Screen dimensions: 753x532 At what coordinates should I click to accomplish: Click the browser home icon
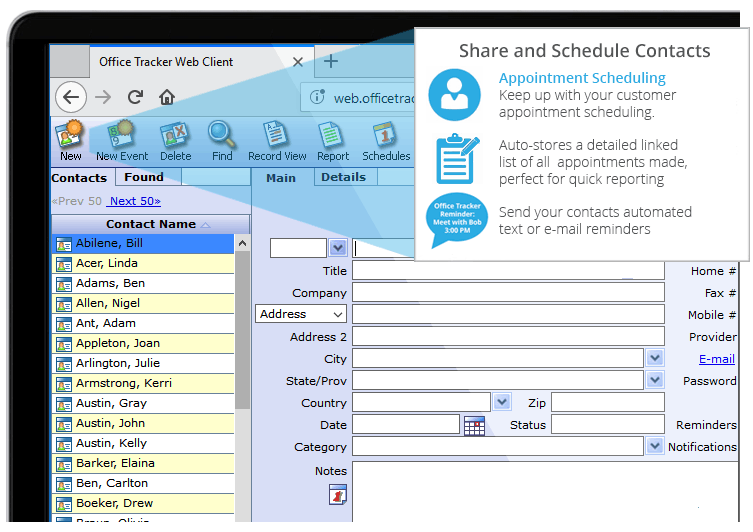point(167,97)
